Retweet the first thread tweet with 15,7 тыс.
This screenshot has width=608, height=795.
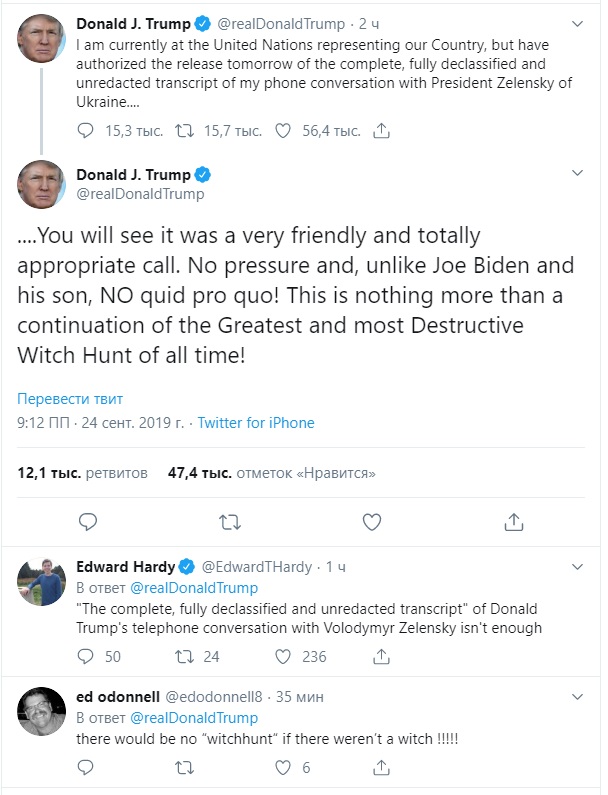[183, 130]
